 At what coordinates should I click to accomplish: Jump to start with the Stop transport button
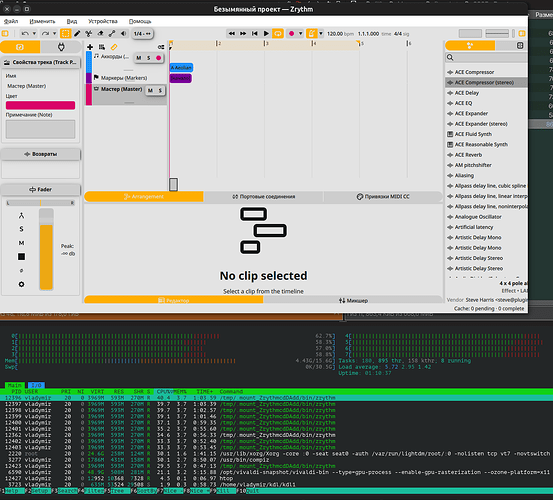[254, 33]
